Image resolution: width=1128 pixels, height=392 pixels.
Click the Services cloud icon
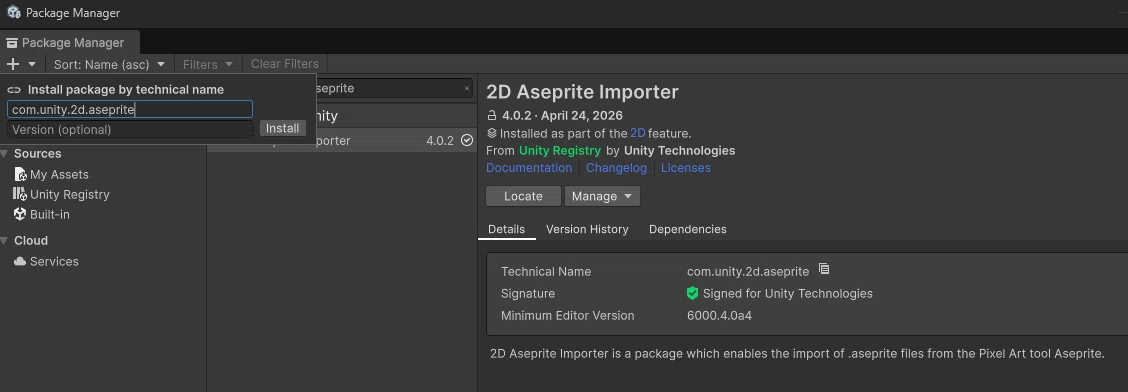(x=20, y=261)
